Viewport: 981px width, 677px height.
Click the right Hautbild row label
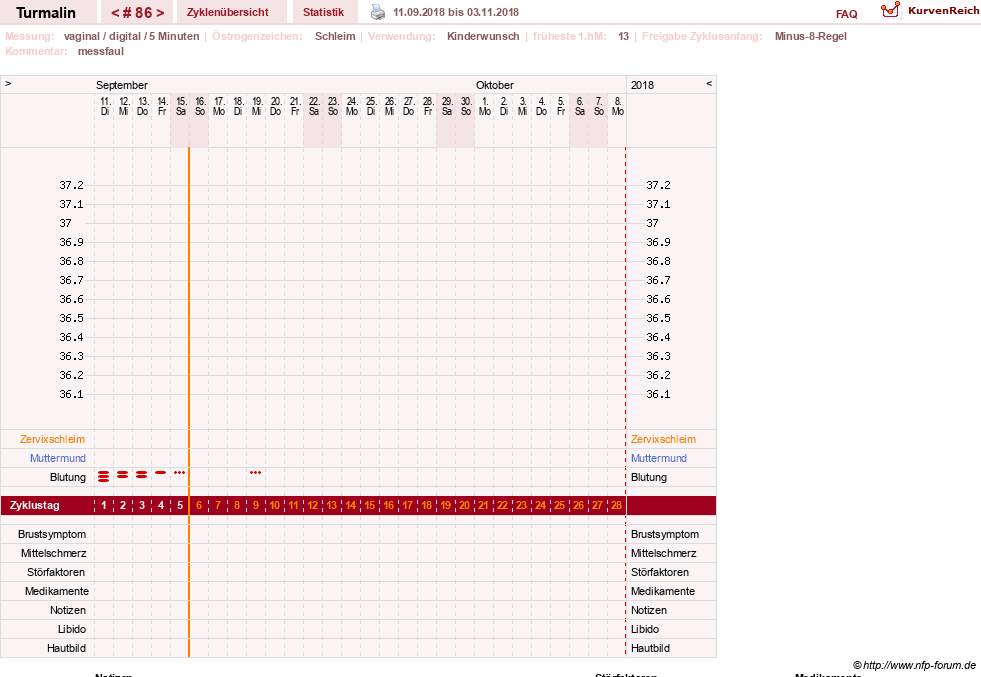pyautogui.click(x=650, y=648)
